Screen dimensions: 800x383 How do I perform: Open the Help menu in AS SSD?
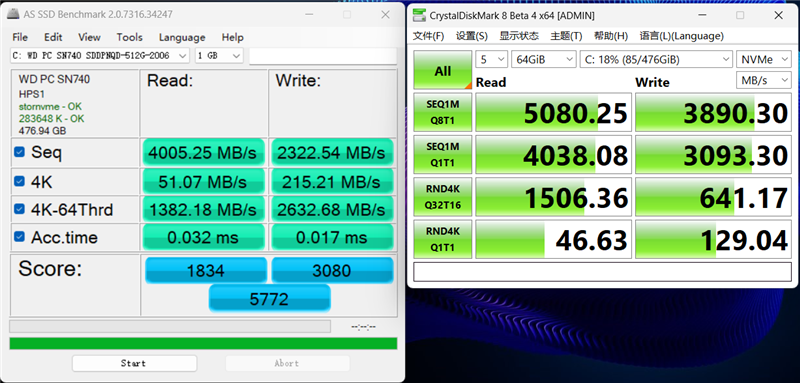point(232,37)
